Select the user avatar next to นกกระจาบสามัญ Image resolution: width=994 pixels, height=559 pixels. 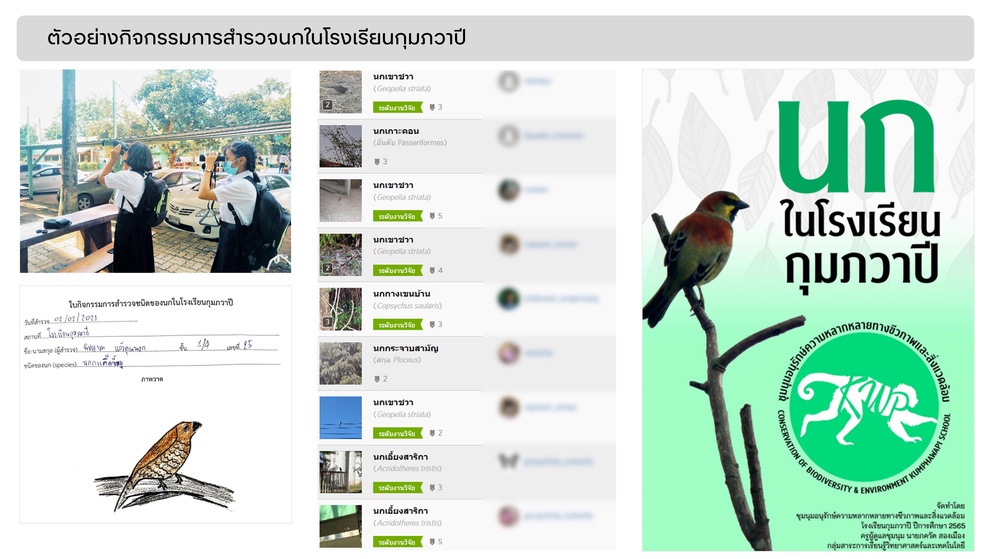pos(508,353)
